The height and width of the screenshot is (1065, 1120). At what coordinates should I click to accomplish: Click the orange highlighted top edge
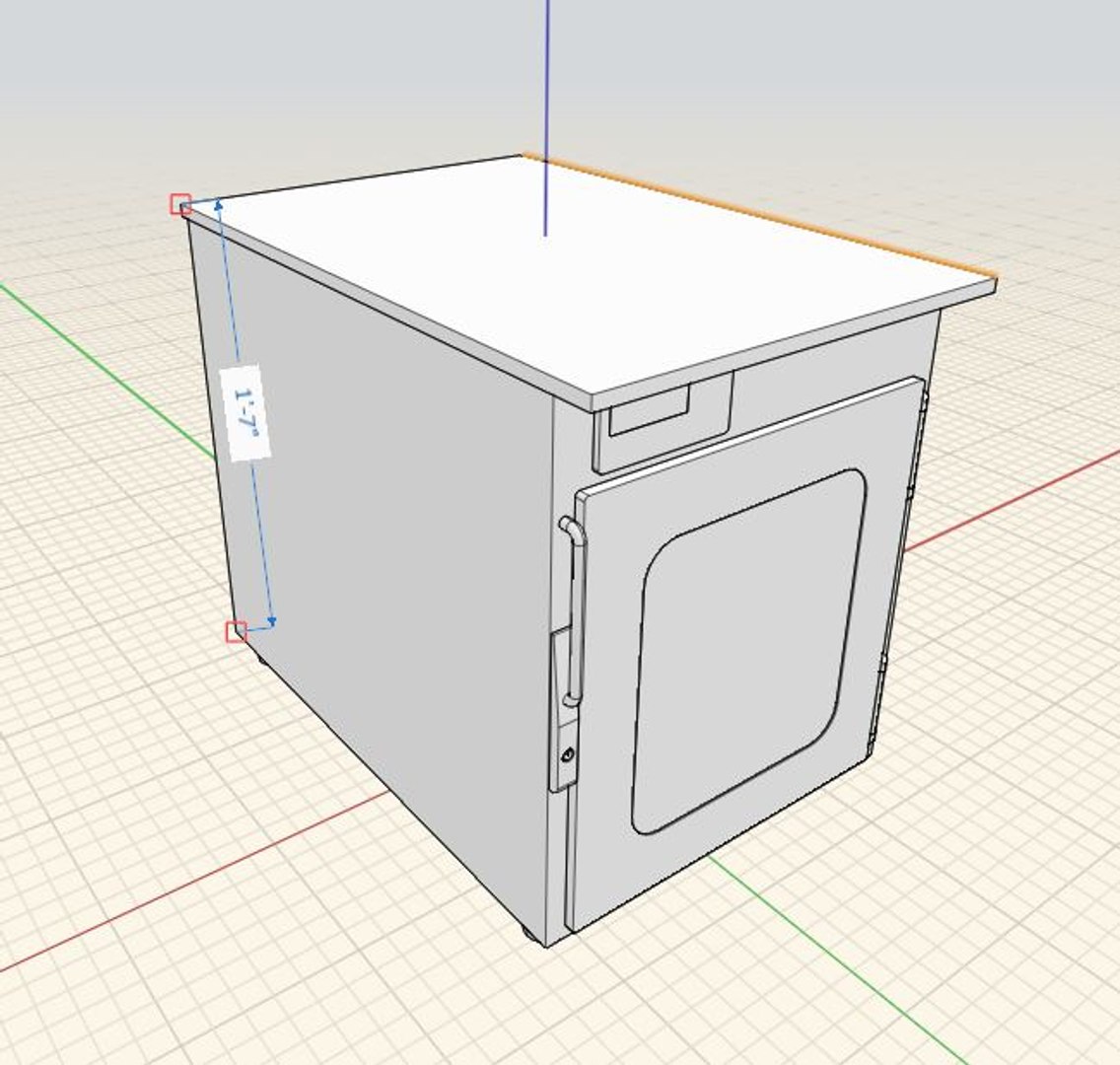[x=758, y=214]
